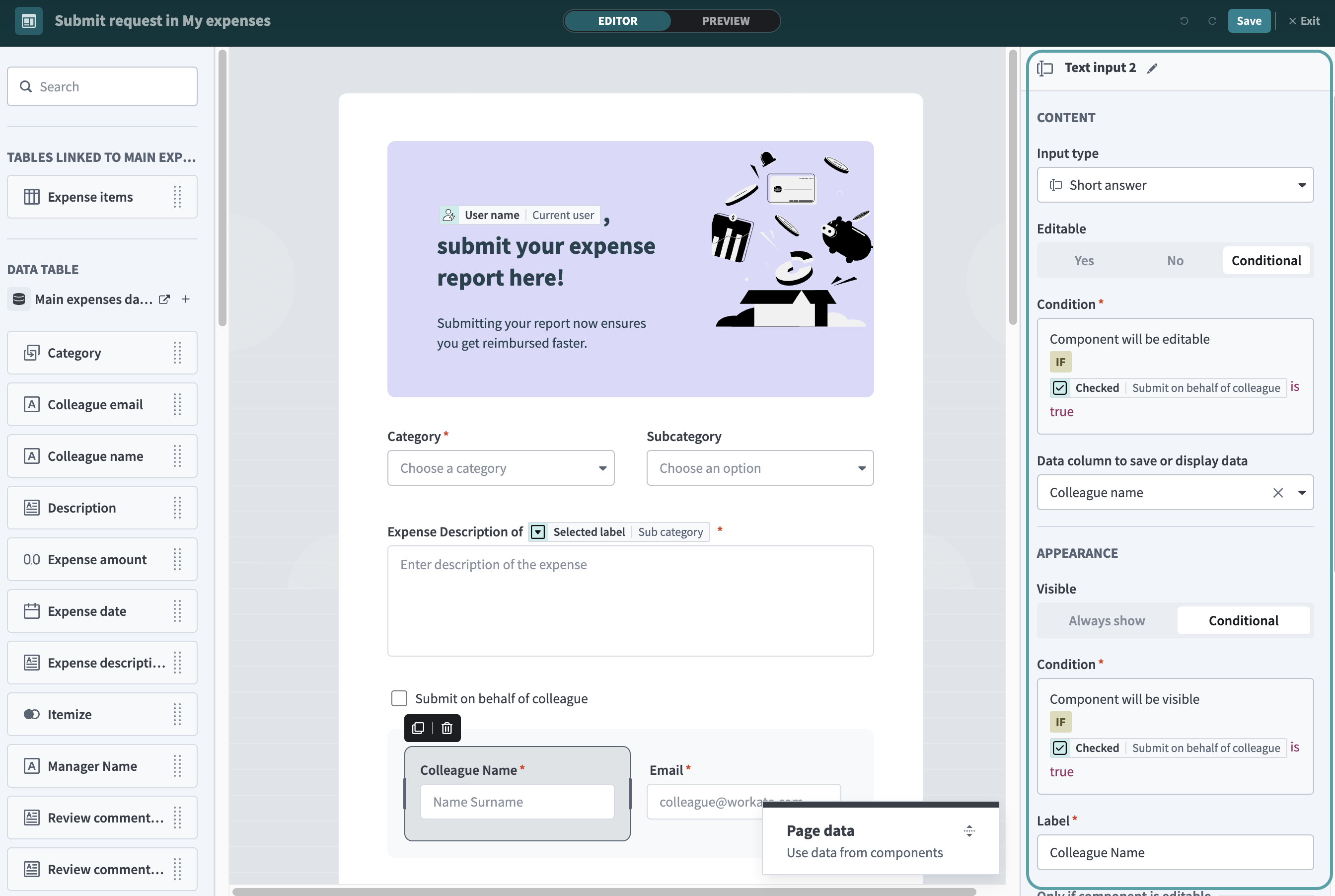Click Exit to leave the editor
This screenshot has height=896, width=1335.
1304,21
